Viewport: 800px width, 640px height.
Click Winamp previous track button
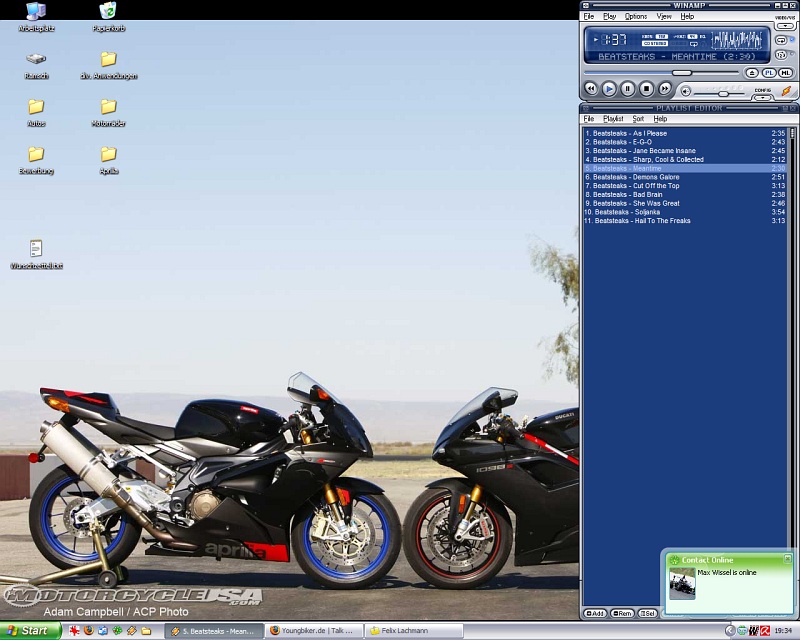point(591,89)
